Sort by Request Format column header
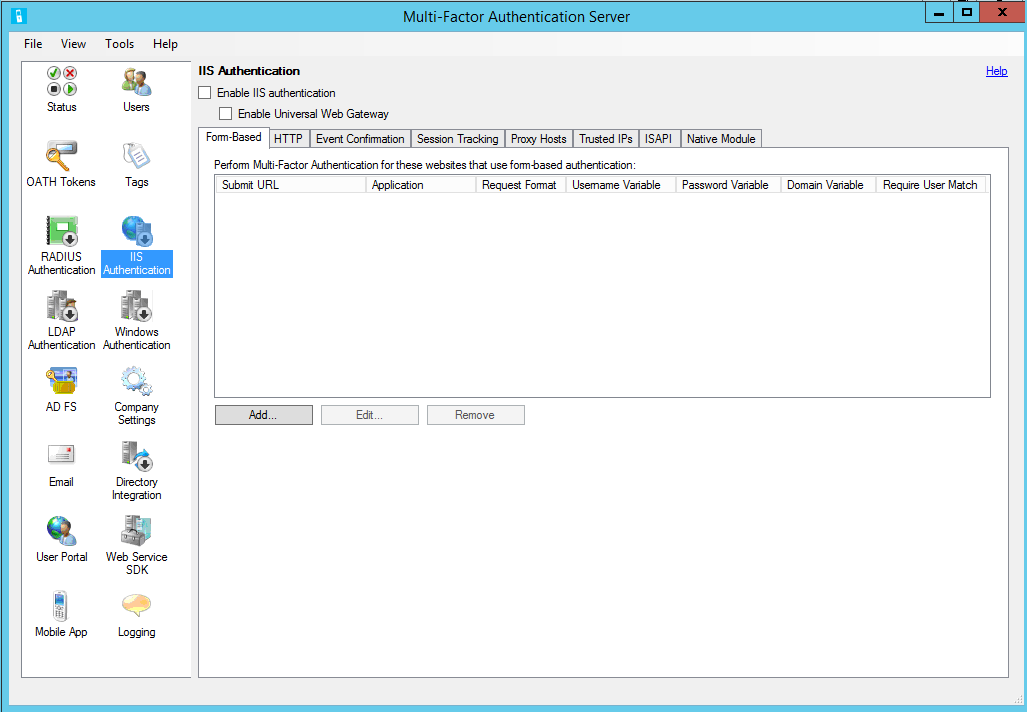Image resolution: width=1027 pixels, height=712 pixels. point(521,185)
